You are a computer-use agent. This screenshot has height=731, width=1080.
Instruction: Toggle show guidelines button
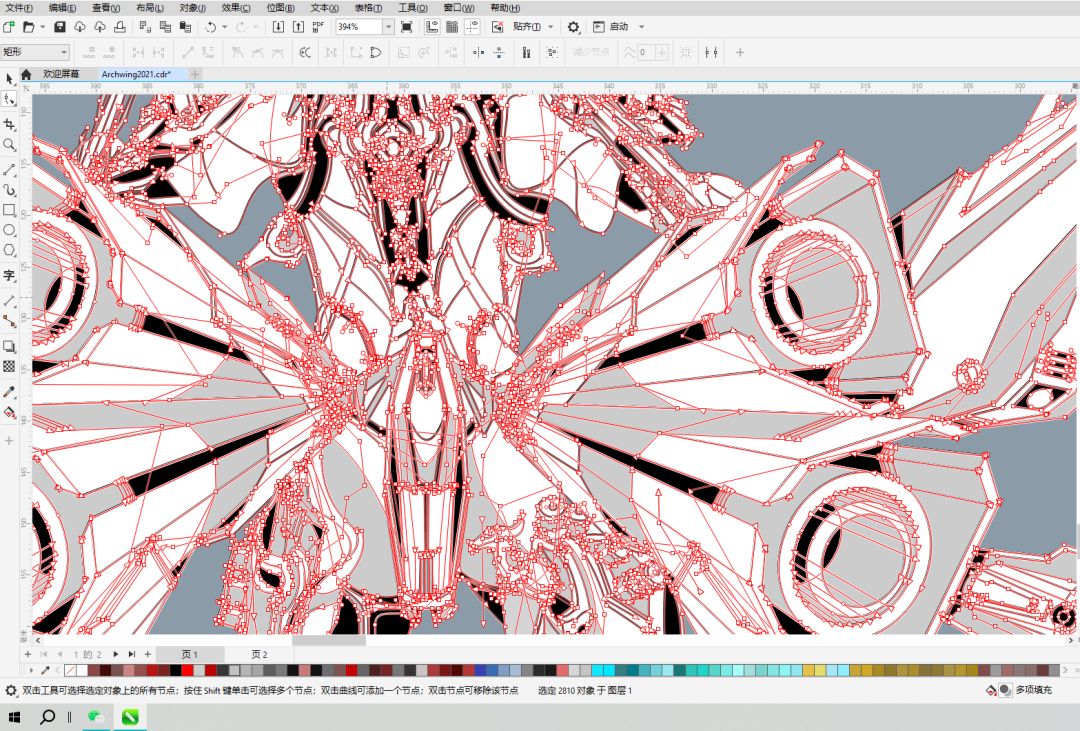tap(472, 27)
